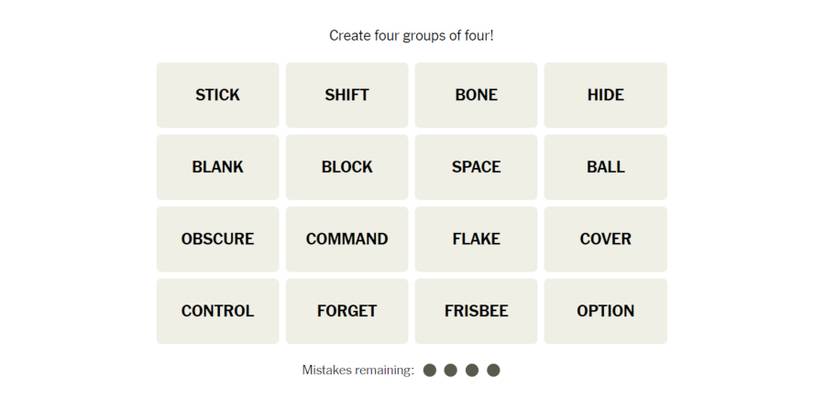Choose the FLAKE tile
This screenshot has height=413, width=825.
(x=476, y=239)
